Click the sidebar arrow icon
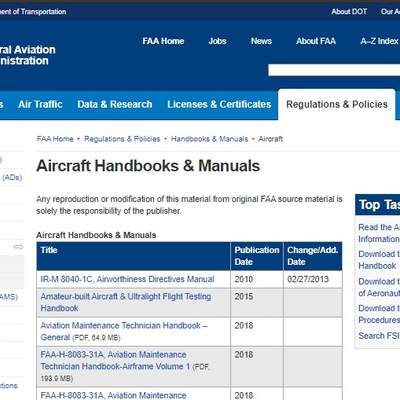 18,247
